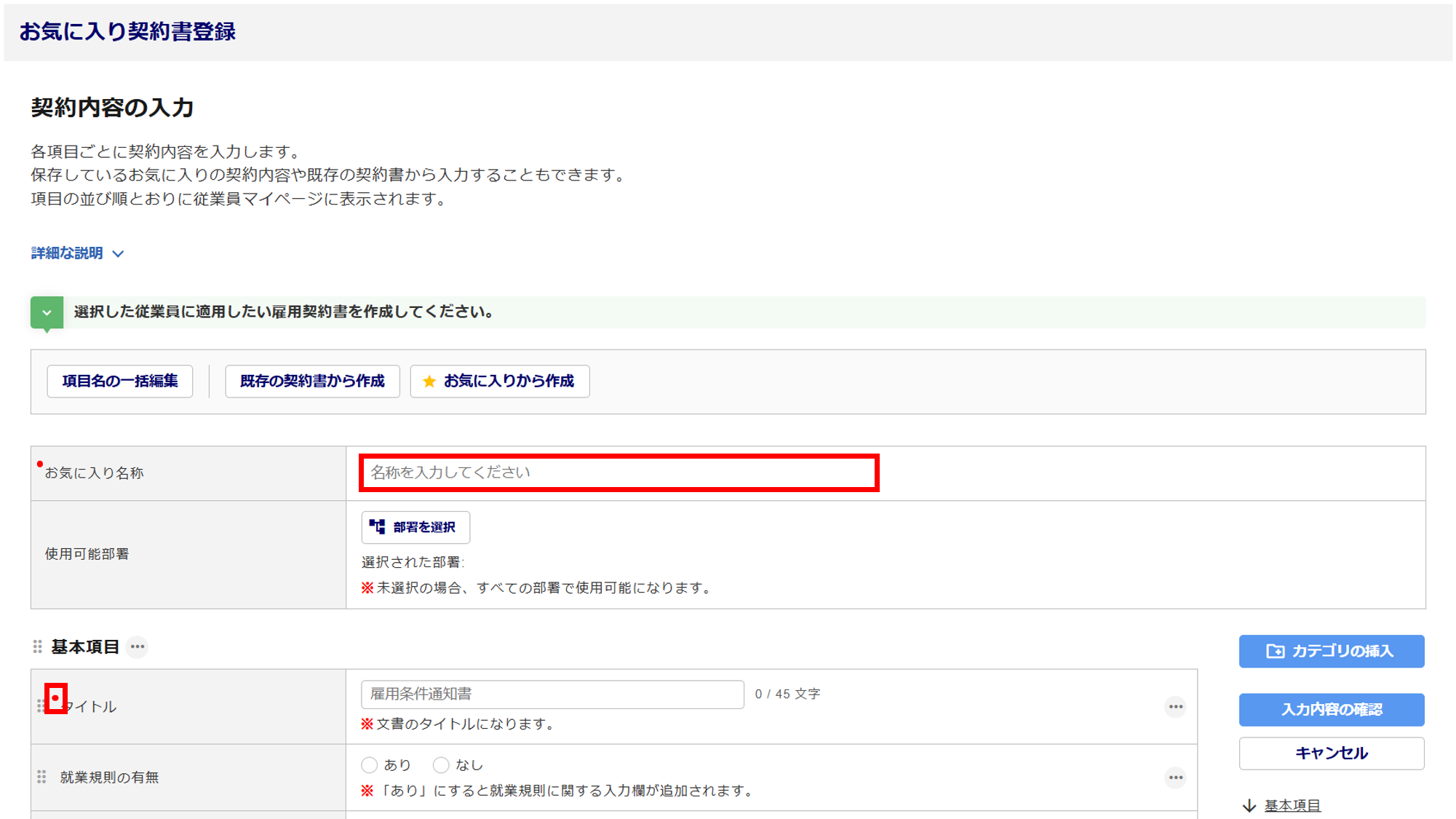
Task: Click 既存の契約書から作成 button
Action: [x=312, y=381]
